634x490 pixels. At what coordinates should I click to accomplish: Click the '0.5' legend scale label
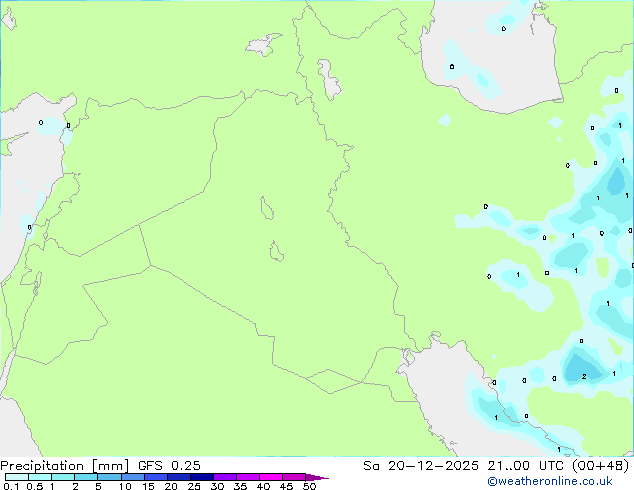tap(35, 486)
